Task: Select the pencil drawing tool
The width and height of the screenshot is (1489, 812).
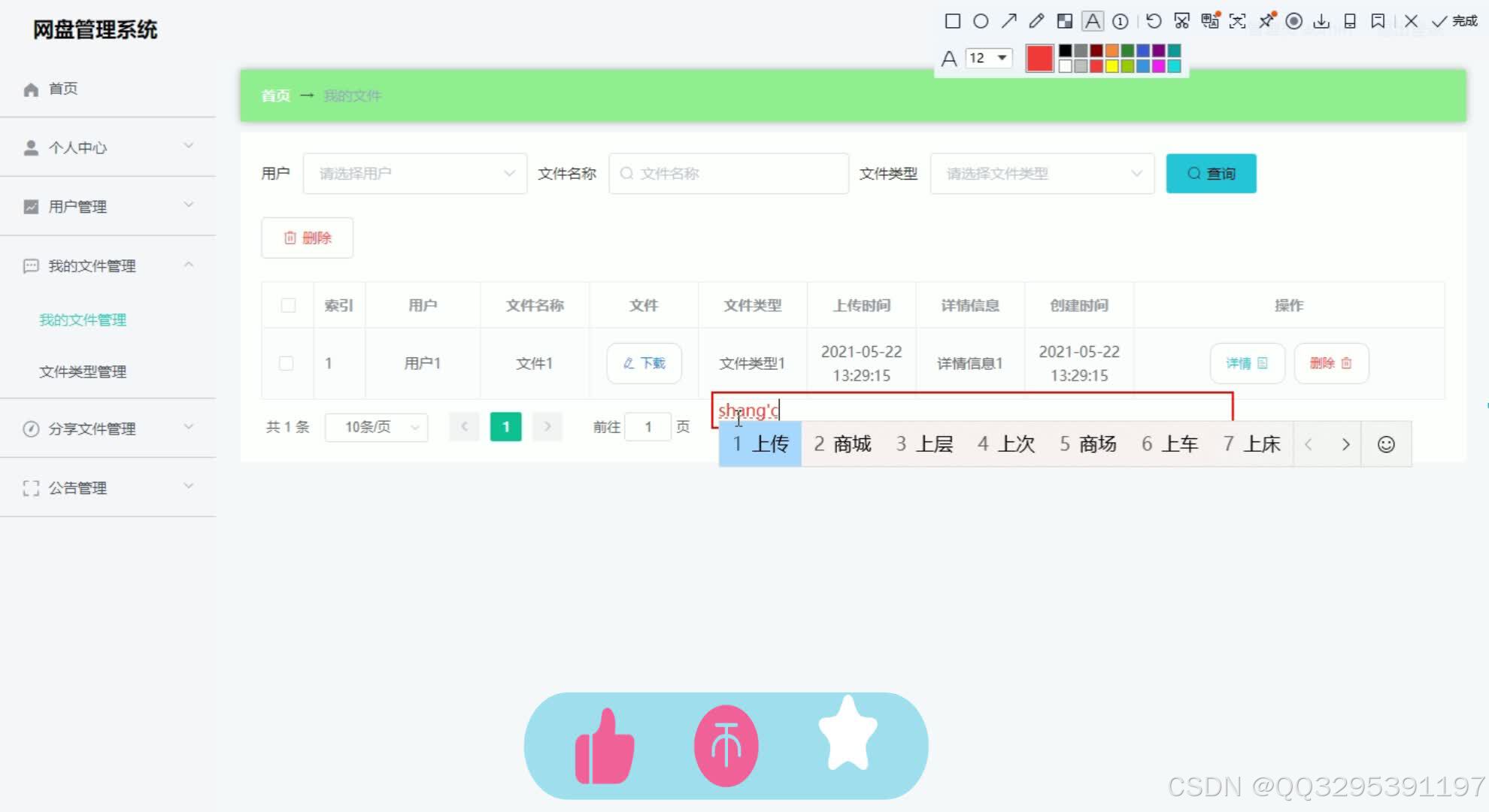Action: pyautogui.click(x=1036, y=21)
